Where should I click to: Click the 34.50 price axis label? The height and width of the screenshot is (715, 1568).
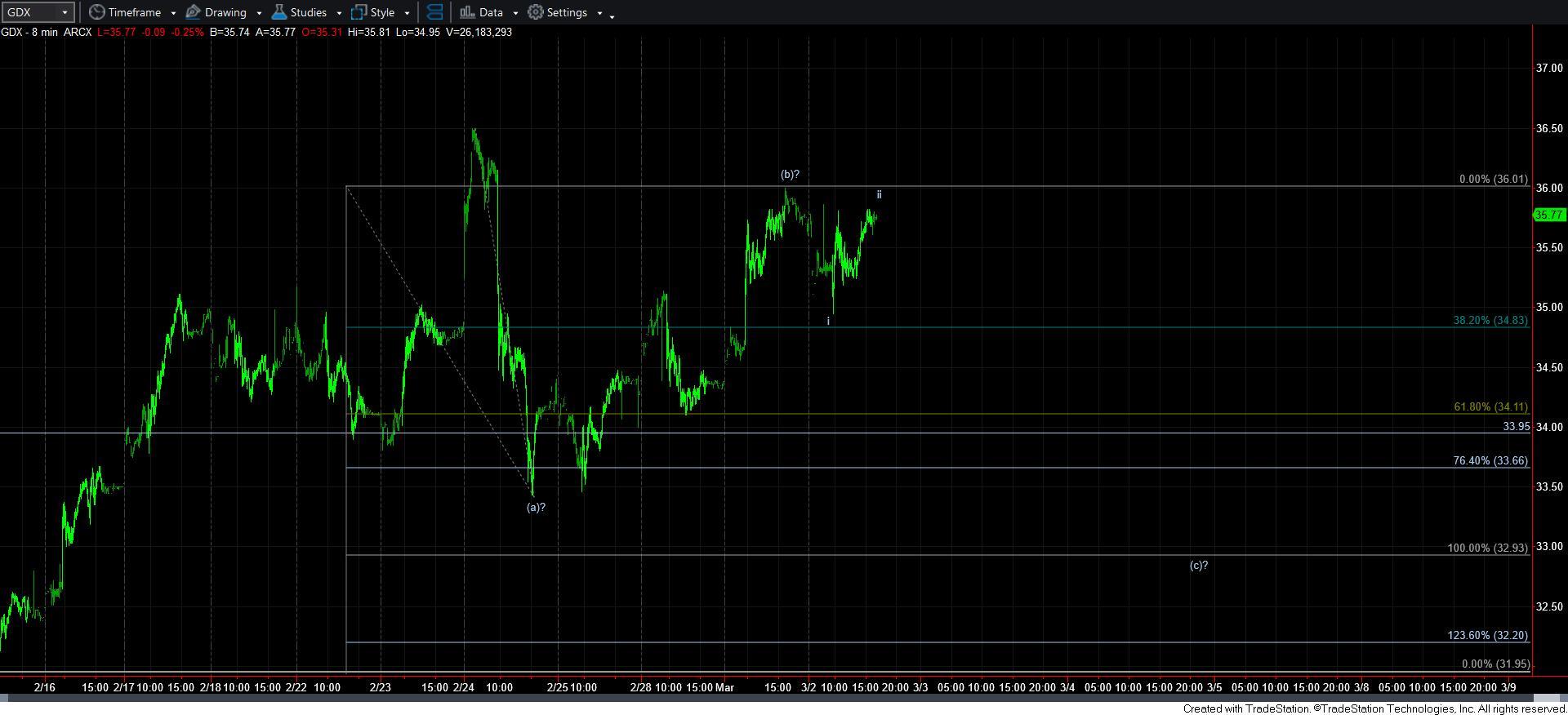1549,367
